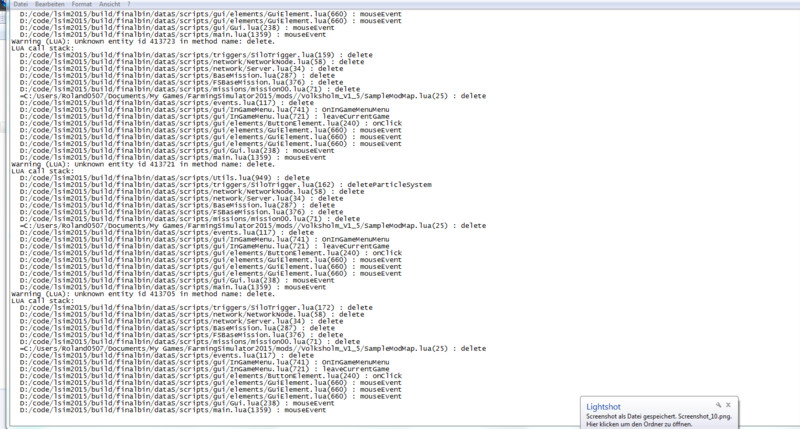Click InGameMenu.lua(721) leaveCurrentGame line below warning 413721
Screen dimensions: 800x429
pyautogui.click(x=205, y=246)
